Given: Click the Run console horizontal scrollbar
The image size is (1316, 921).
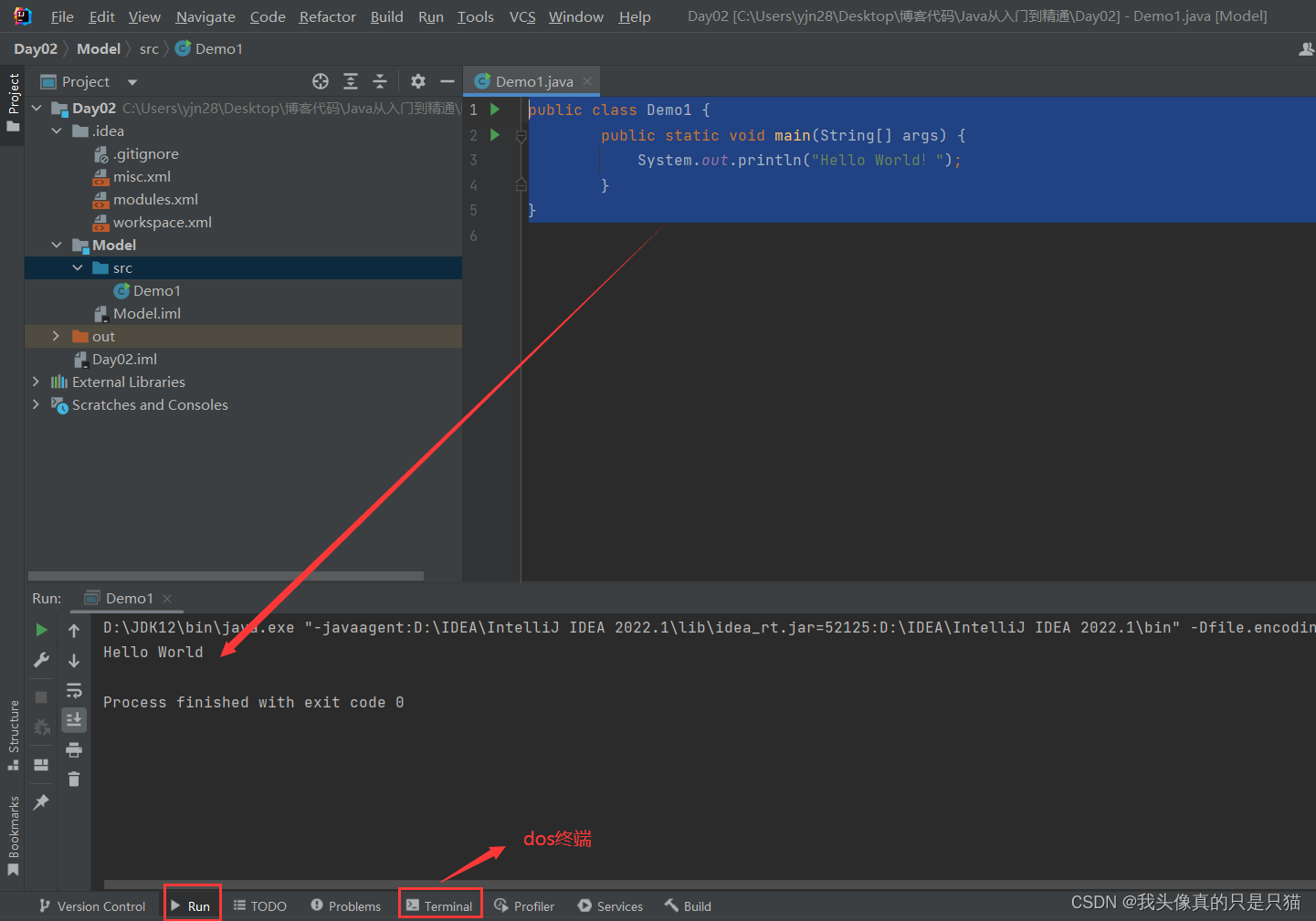Looking at the screenshot, I should (x=710, y=884).
